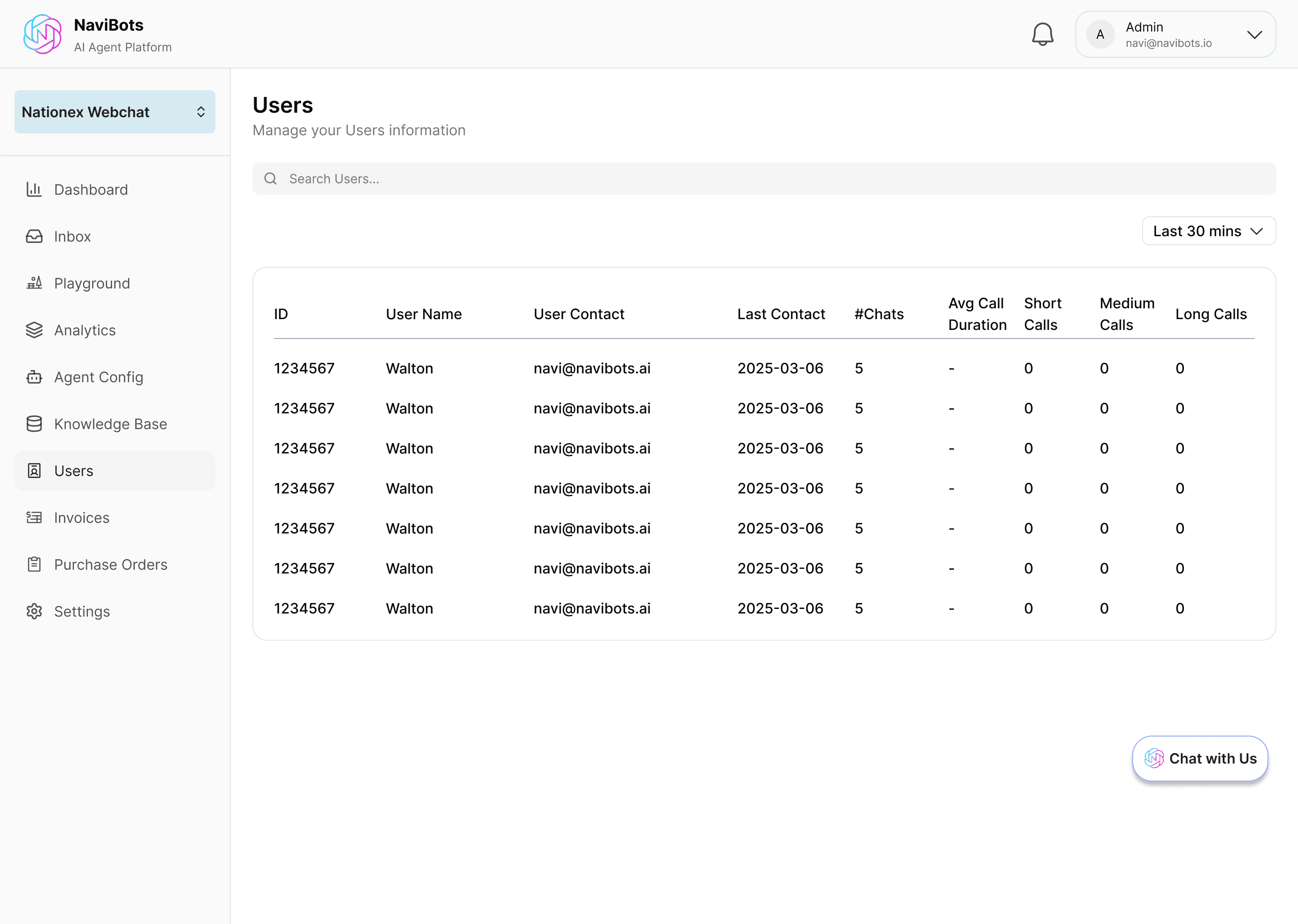The width and height of the screenshot is (1298, 924).
Task: Expand the Nationex Webchat workspace selector
Action: (114, 112)
